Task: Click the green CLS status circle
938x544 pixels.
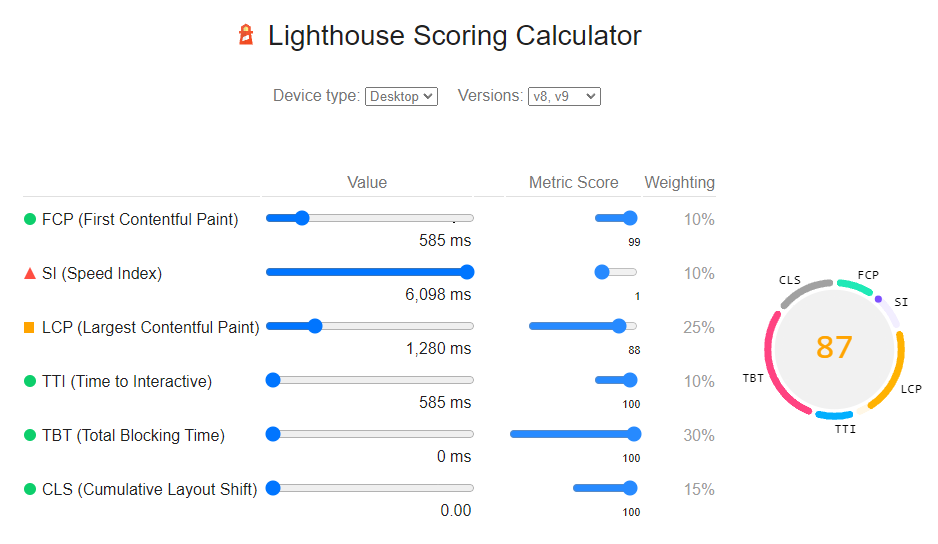Action: [29, 489]
